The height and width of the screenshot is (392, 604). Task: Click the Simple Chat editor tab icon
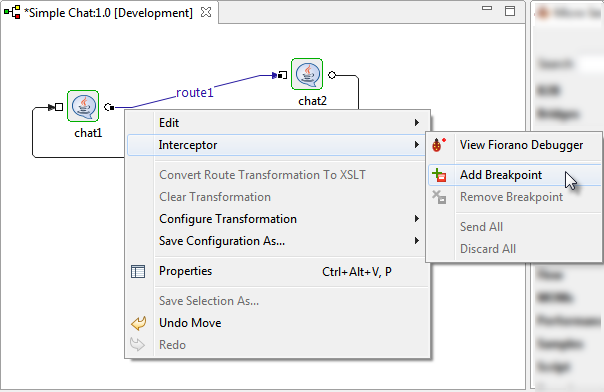[12, 12]
